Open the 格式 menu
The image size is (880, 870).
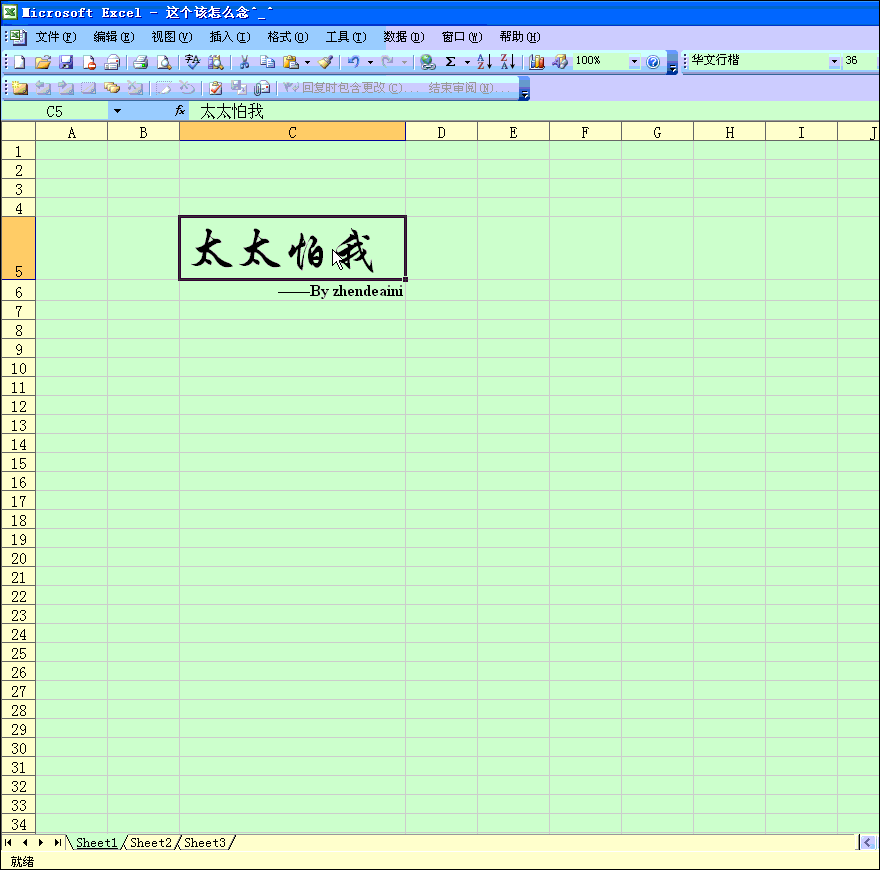tap(287, 37)
